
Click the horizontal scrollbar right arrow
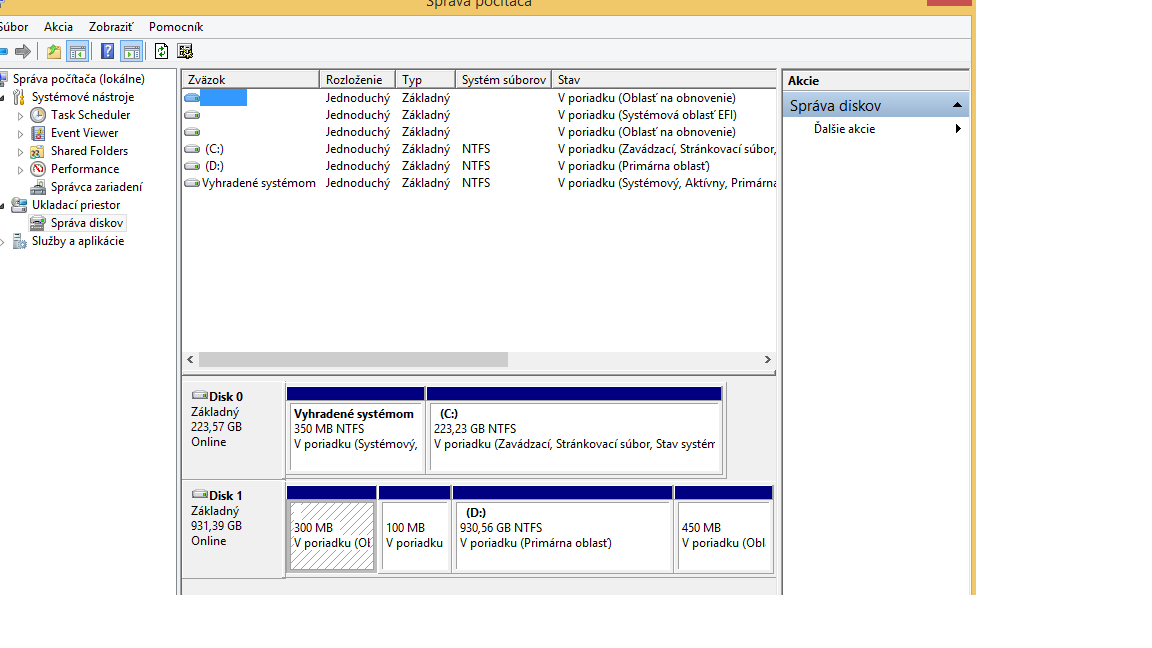pos(768,359)
